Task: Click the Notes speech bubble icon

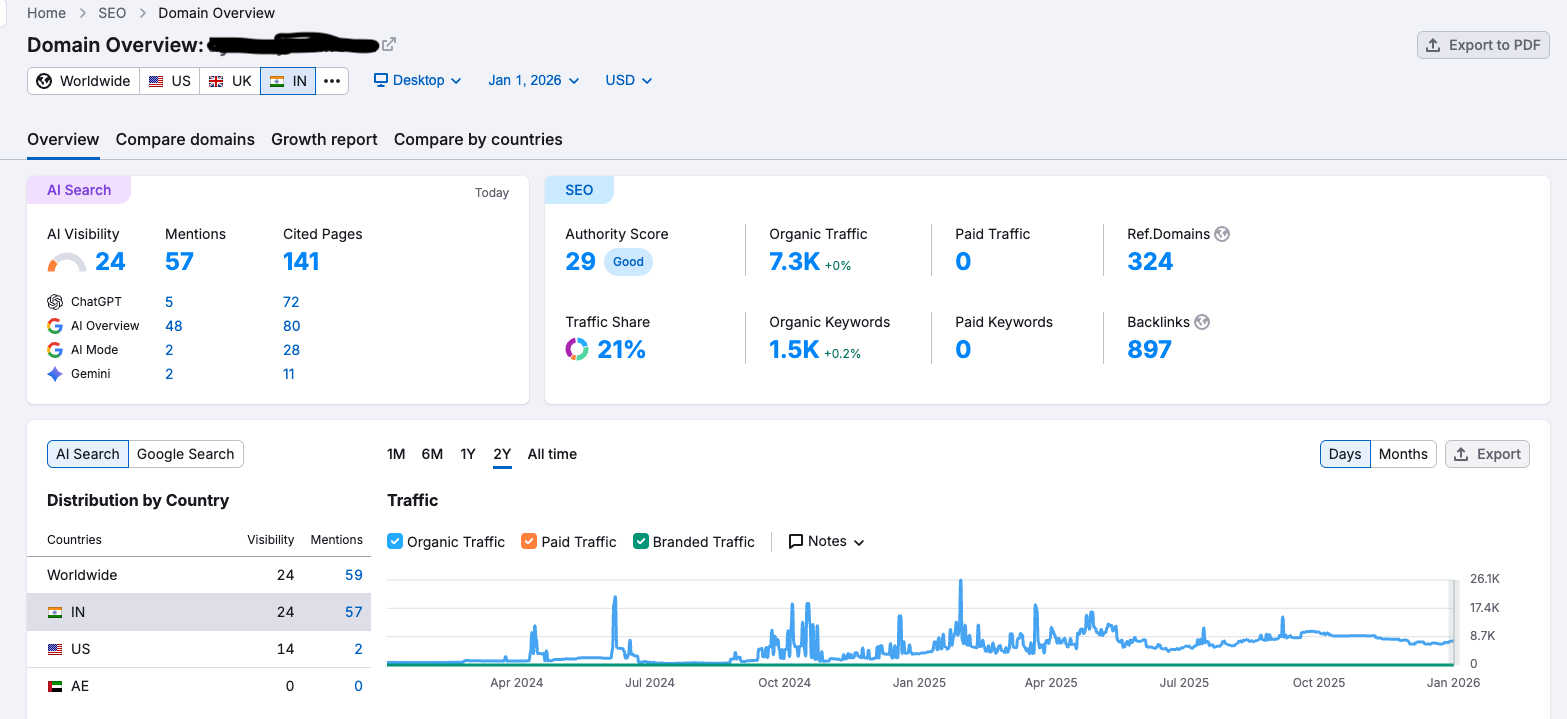Action: click(x=796, y=541)
